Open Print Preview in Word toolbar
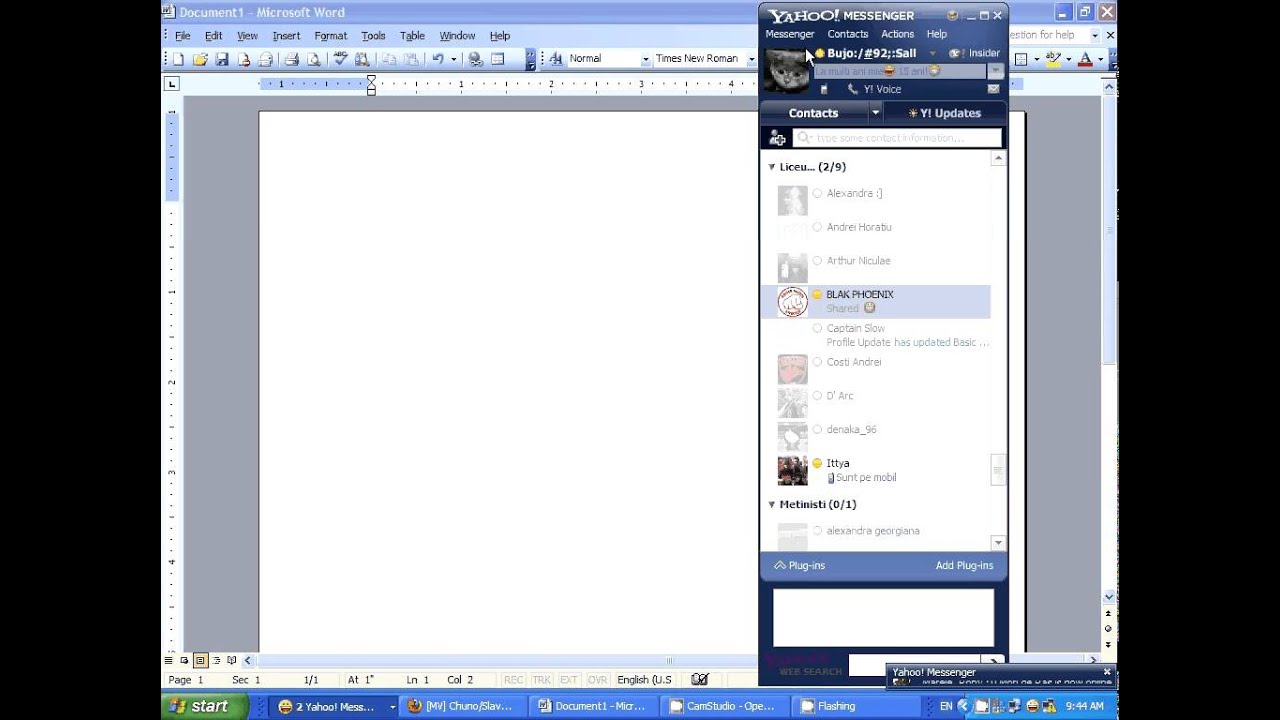 [x=313, y=59]
